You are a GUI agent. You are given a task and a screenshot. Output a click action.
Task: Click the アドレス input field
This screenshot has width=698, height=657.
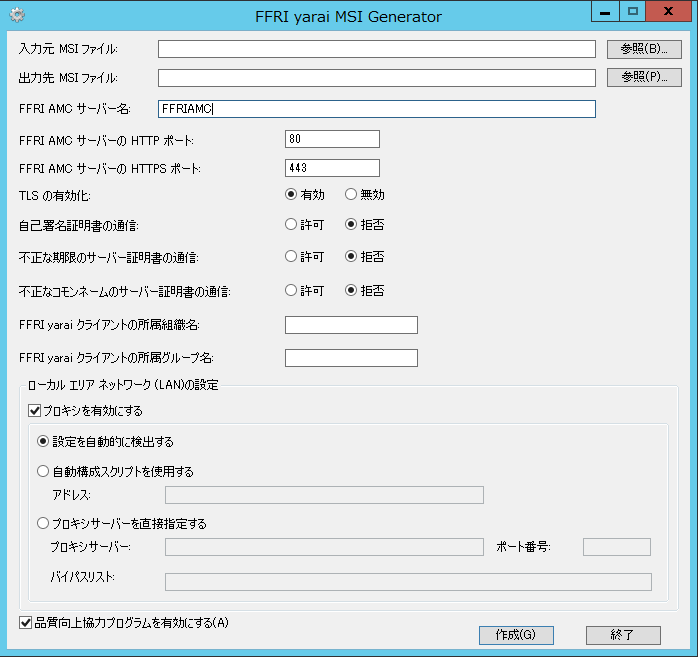(x=324, y=495)
